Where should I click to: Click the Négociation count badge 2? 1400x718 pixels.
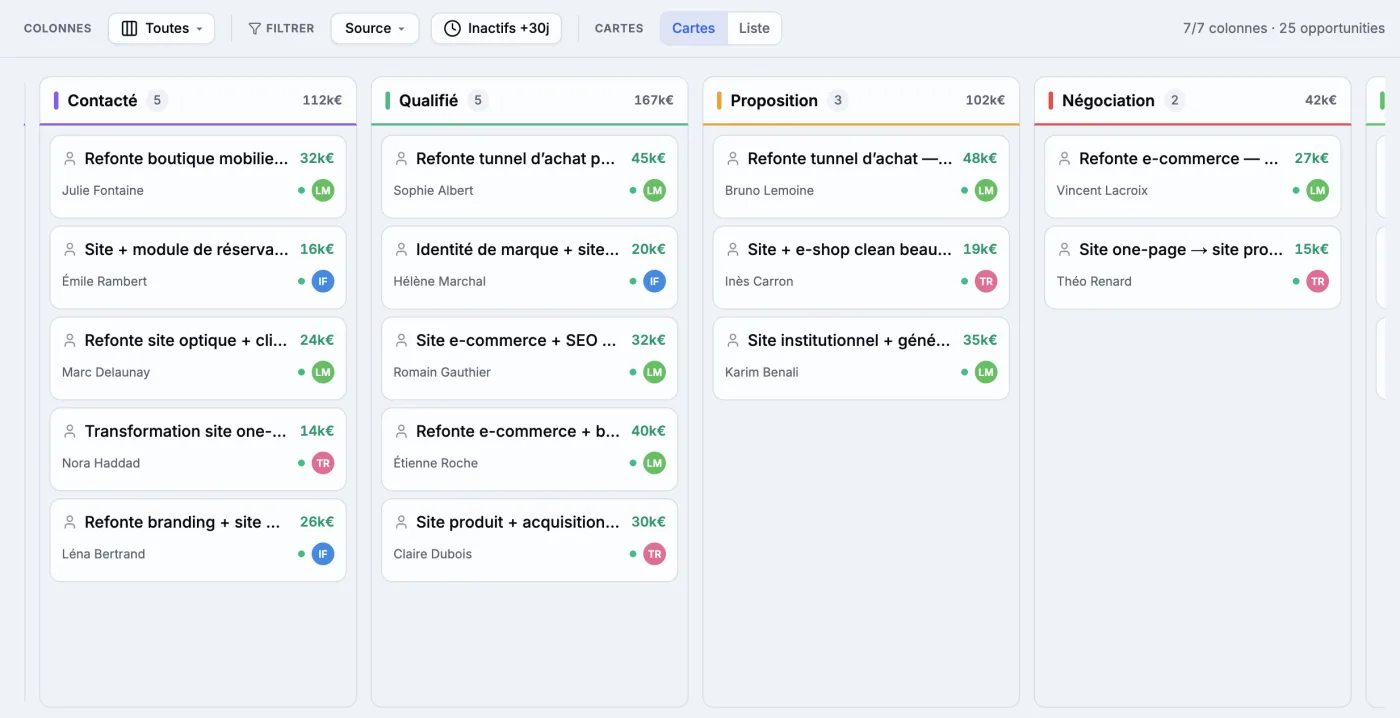[x=1175, y=100]
